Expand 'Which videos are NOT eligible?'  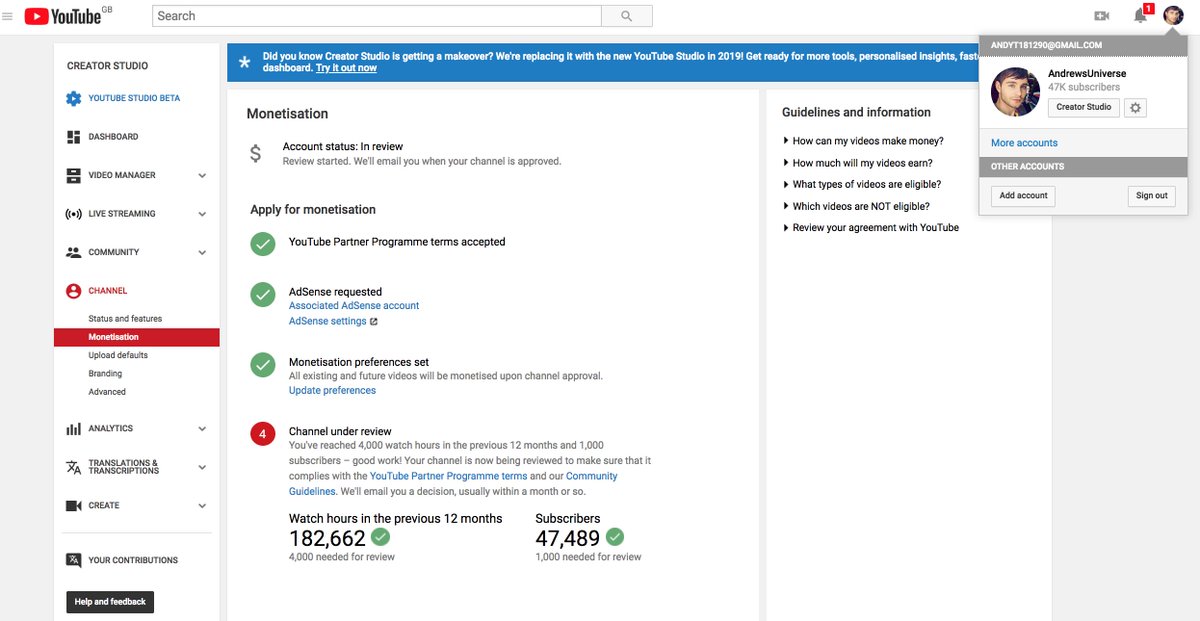(856, 207)
